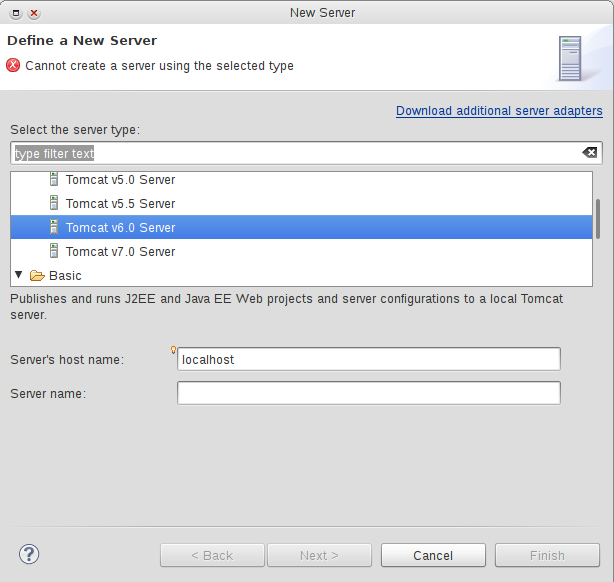Screen dimensions: 614x582
Task: Click the 'Cannot create a server' error text
Action: tap(159, 65)
